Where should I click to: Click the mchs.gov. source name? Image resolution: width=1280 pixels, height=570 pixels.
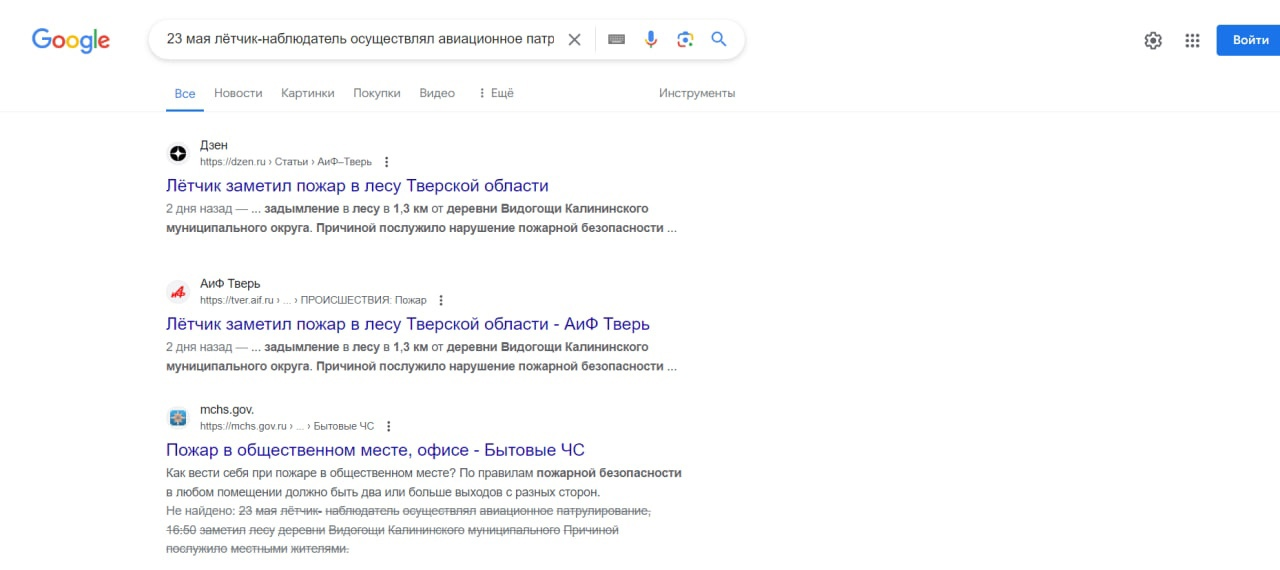point(227,409)
